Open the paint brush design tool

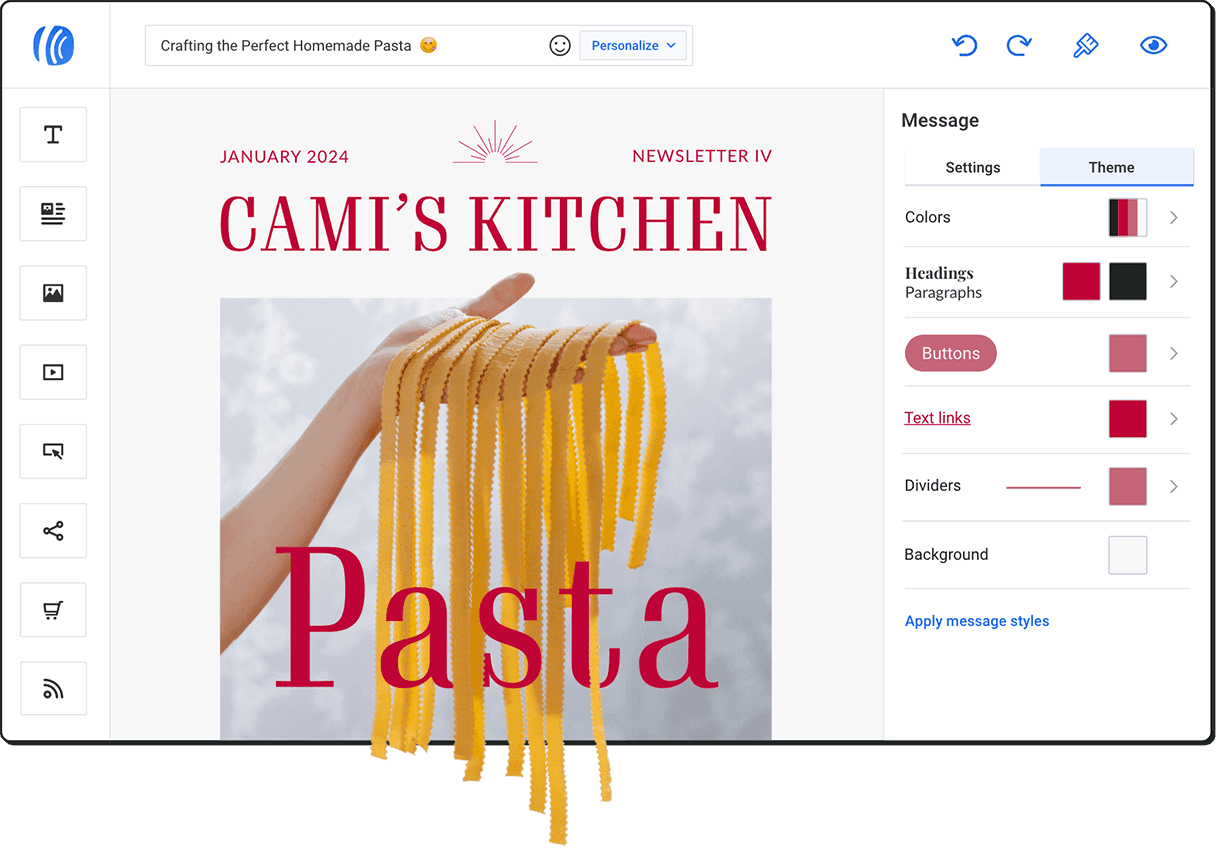1085,45
